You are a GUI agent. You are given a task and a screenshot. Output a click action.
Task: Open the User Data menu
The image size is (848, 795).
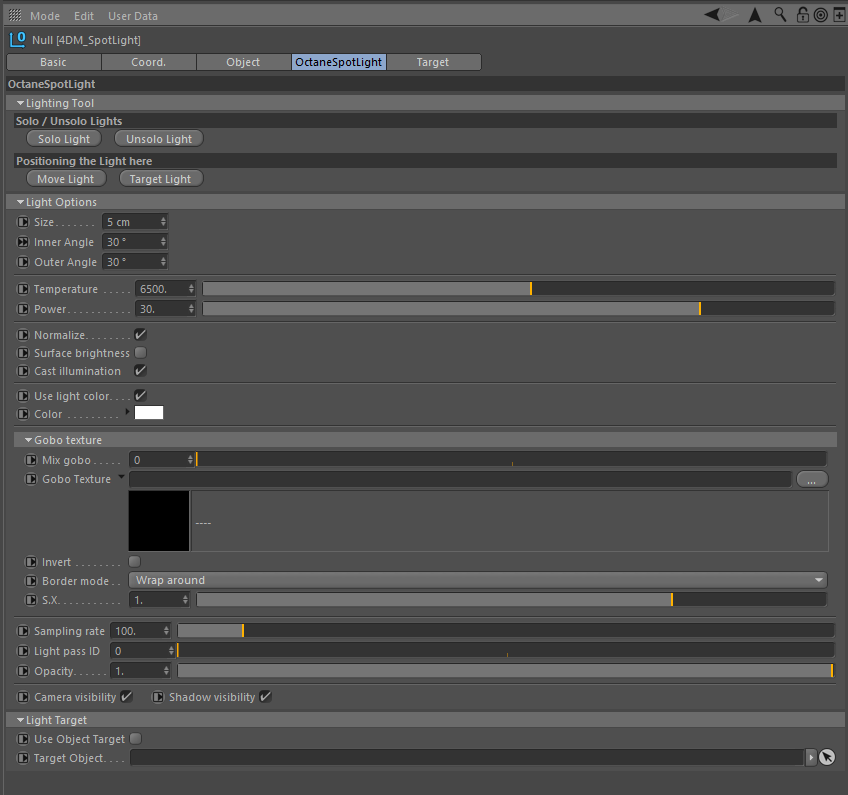pos(132,16)
